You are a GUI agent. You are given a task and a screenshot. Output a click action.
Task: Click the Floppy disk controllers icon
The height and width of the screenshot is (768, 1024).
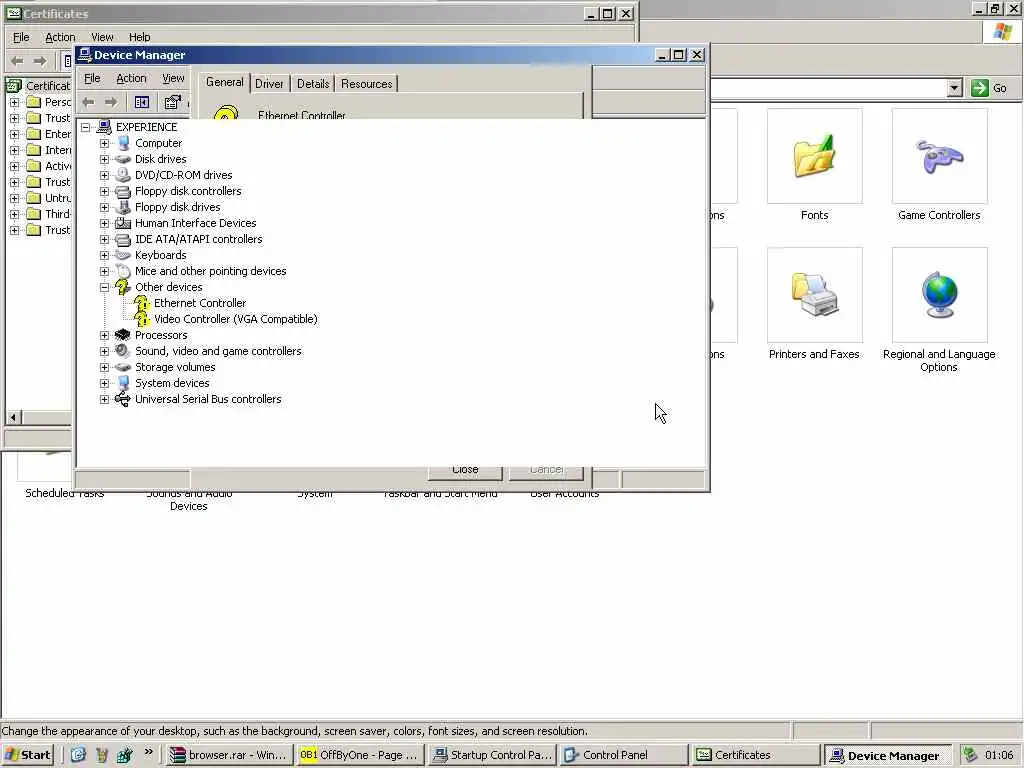(123, 191)
